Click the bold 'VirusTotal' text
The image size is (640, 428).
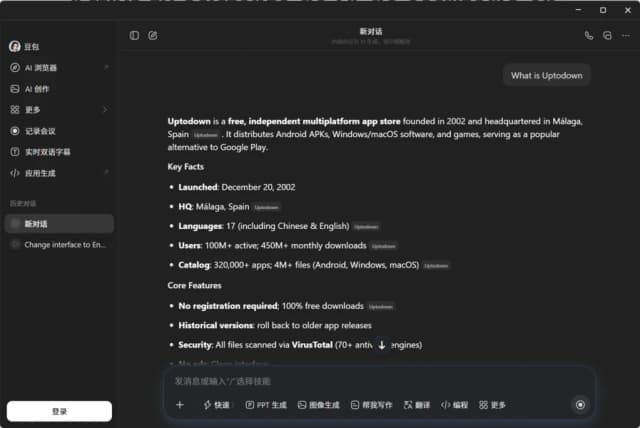312,345
